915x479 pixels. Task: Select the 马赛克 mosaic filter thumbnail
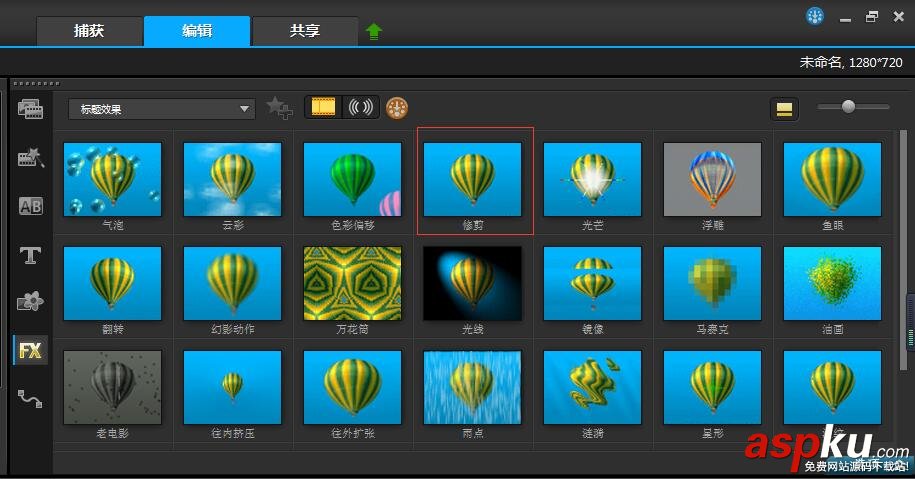click(713, 284)
